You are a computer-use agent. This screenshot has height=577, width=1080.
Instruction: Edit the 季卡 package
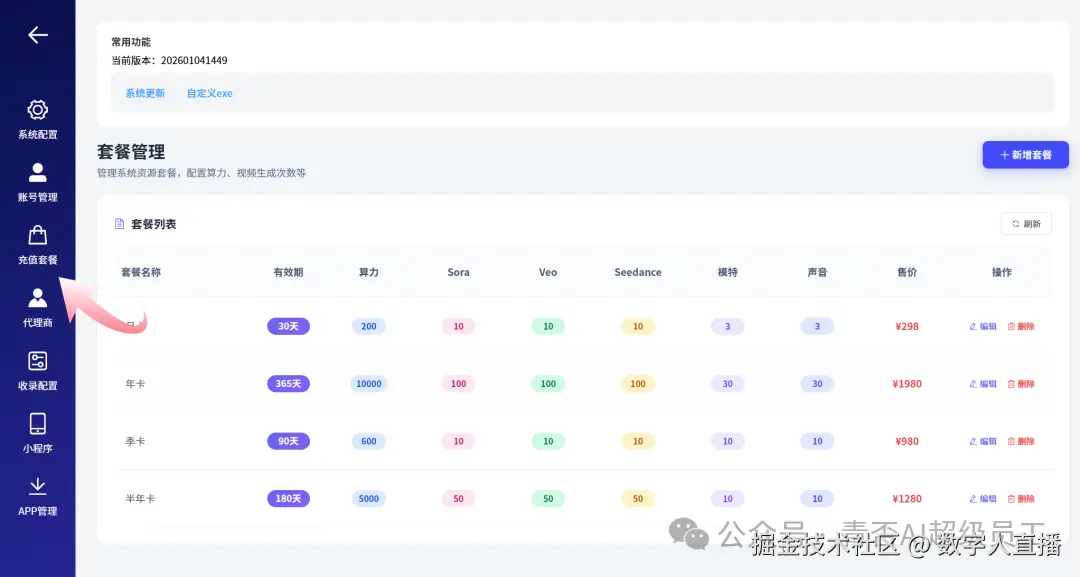point(983,441)
